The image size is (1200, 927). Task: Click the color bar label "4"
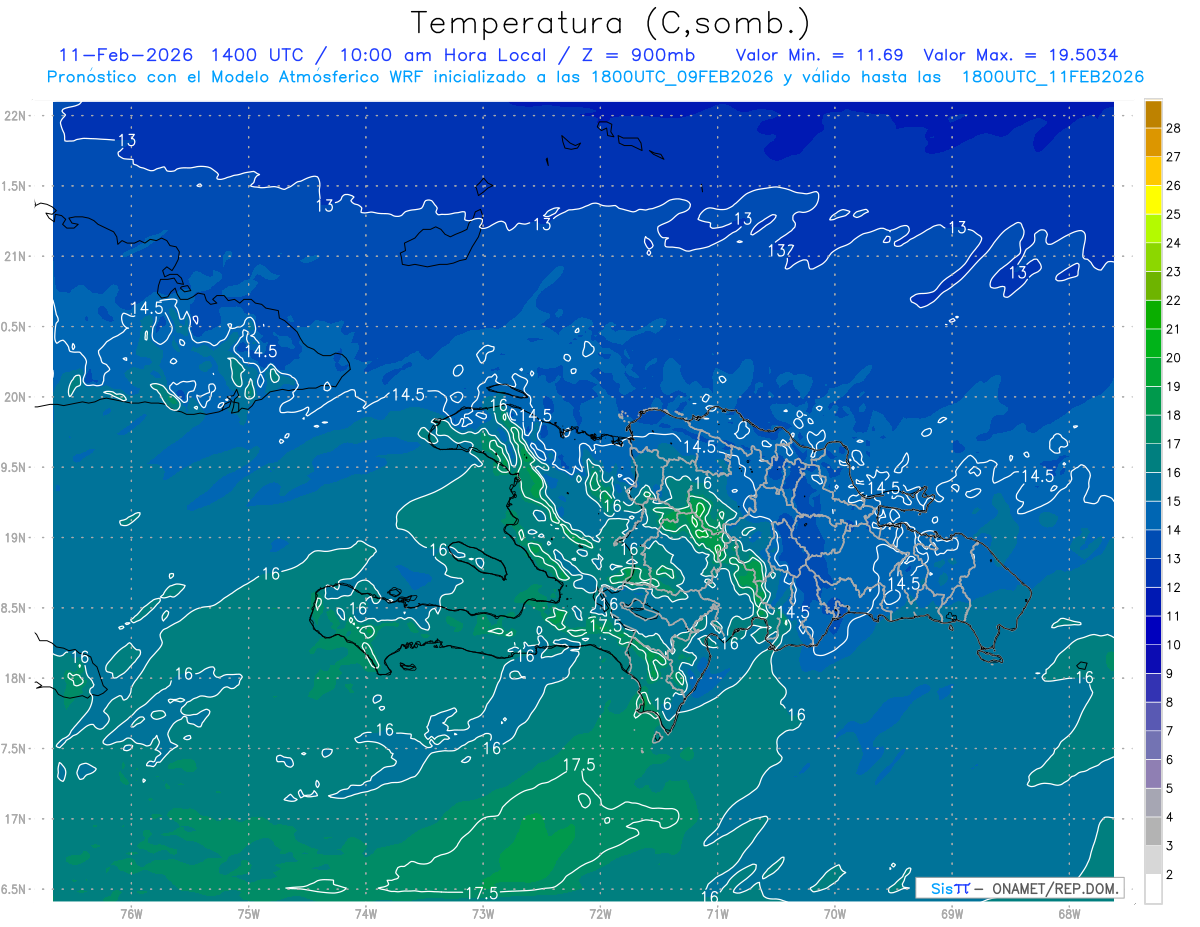click(1170, 817)
